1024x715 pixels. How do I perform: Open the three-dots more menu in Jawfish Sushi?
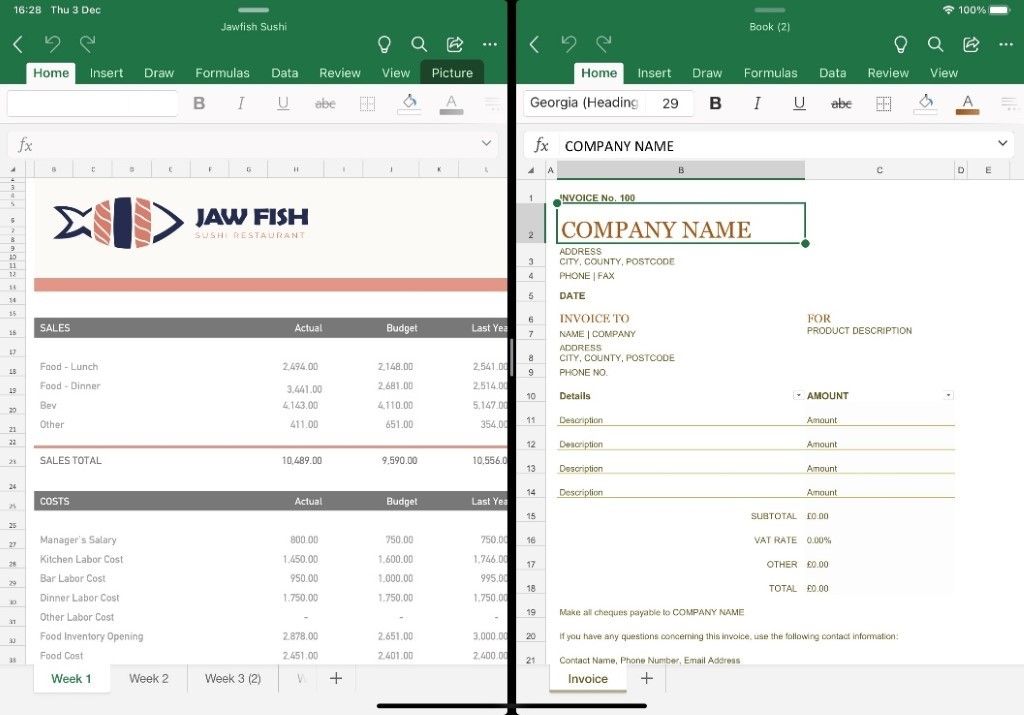(x=489, y=44)
